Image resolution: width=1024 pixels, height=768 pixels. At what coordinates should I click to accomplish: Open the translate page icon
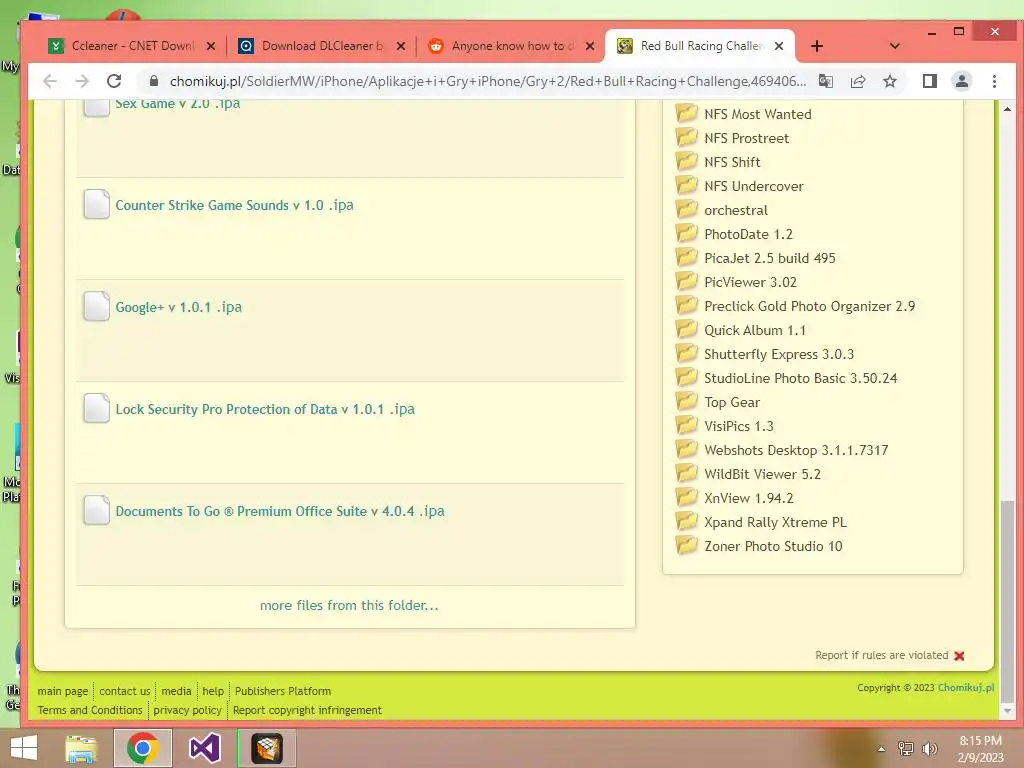(x=825, y=81)
